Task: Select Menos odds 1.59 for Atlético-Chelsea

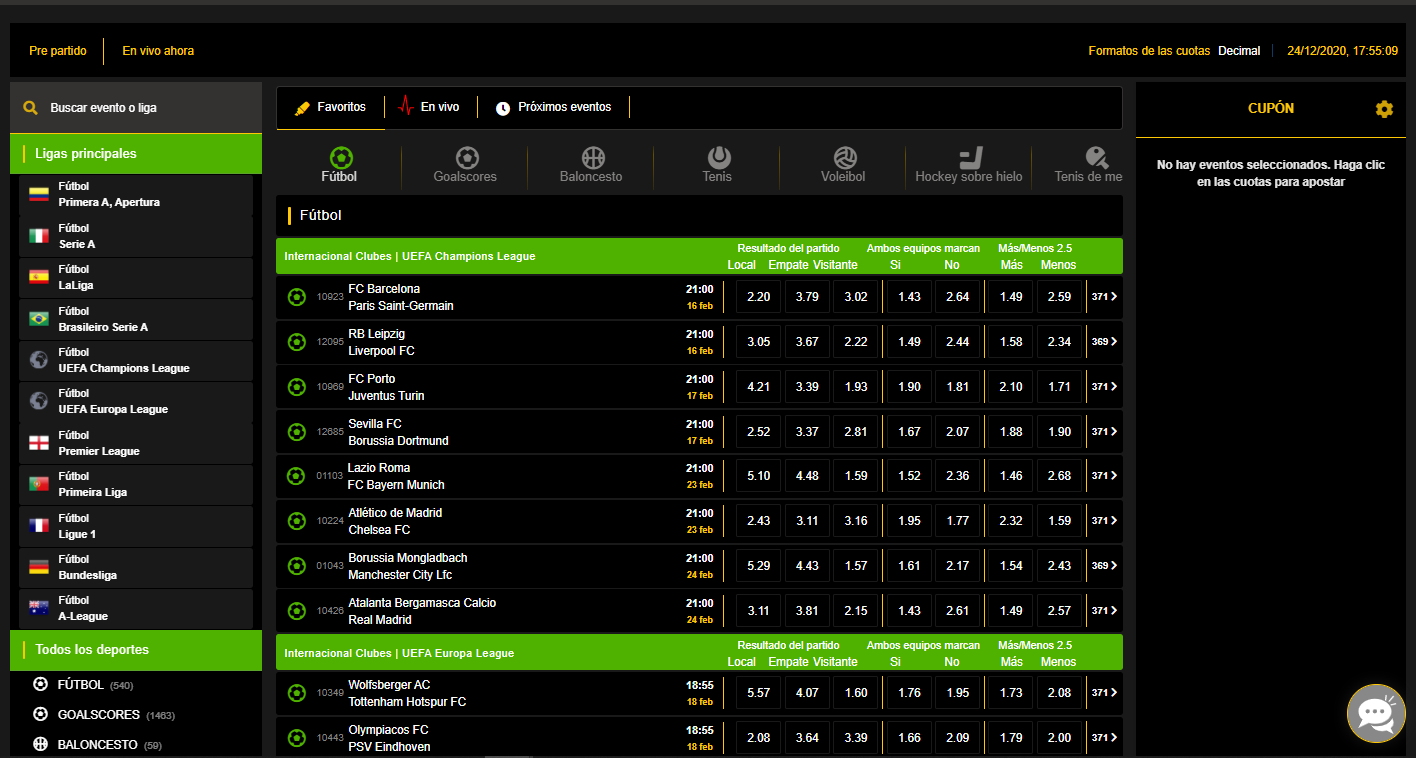Action: click(1060, 521)
